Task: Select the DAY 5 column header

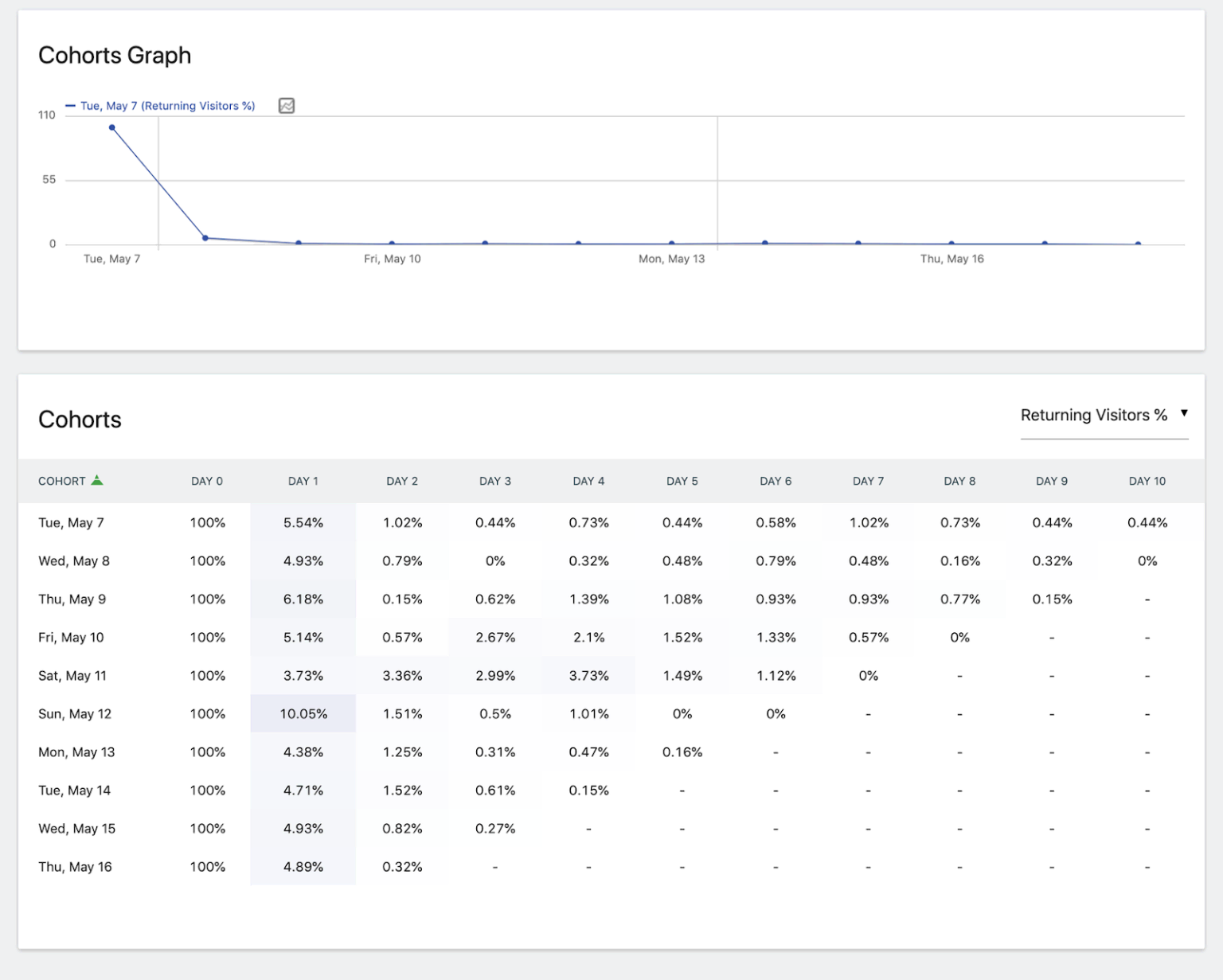Action: coord(682,481)
